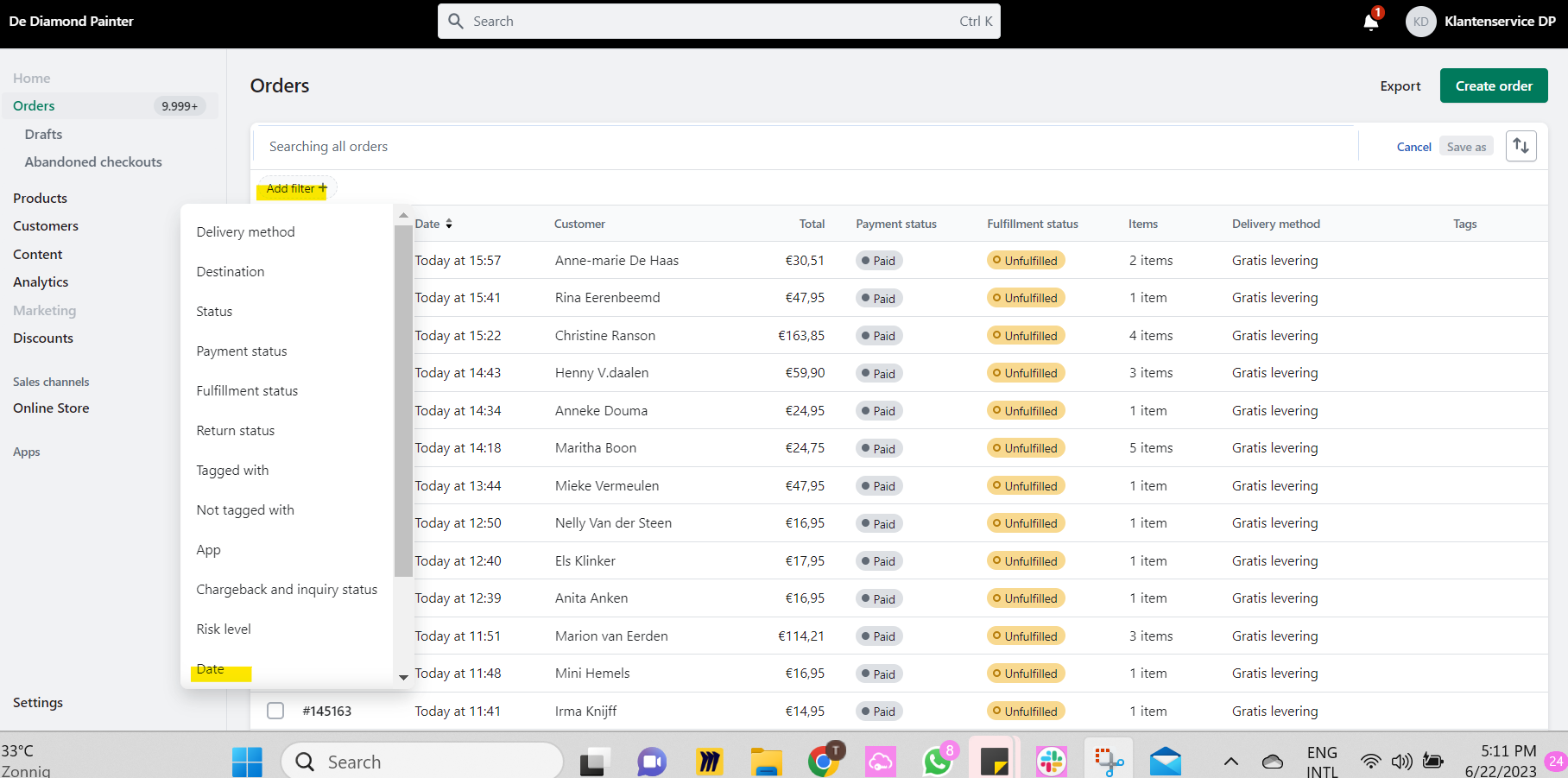The image size is (1568, 778).
Task: Sort orders by the Date column
Action: [x=433, y=224]
